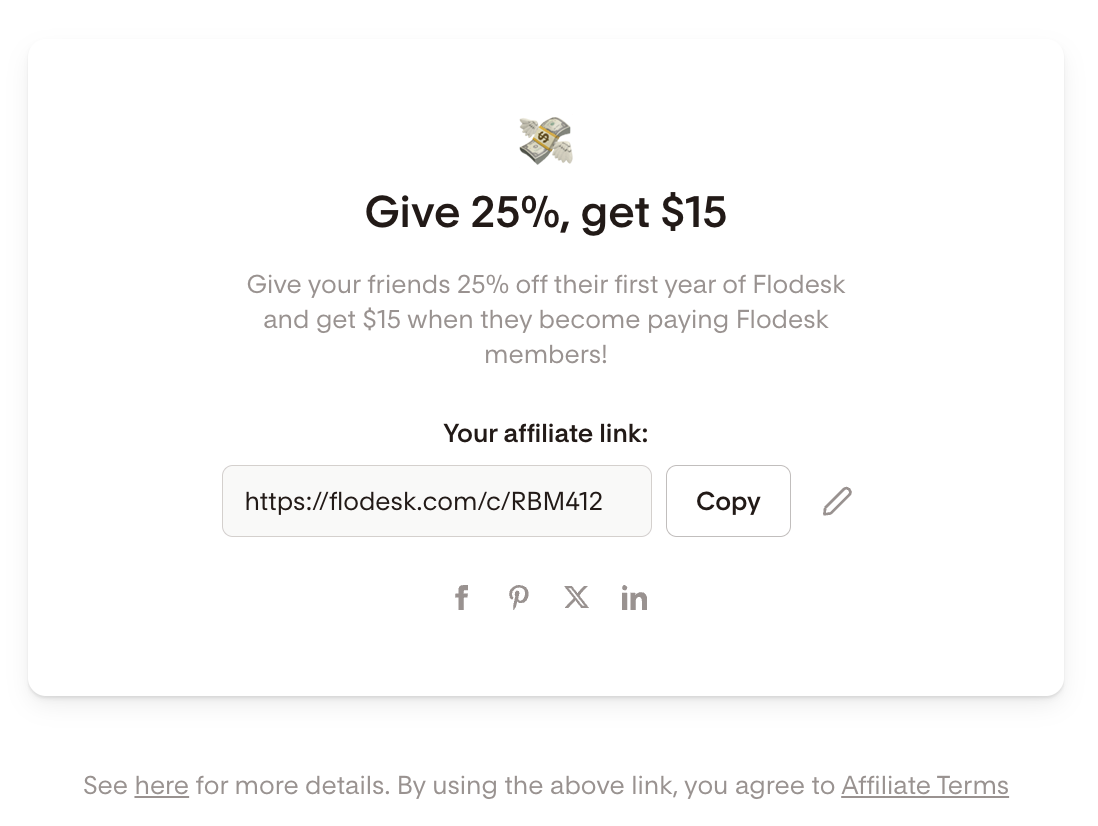The height and width of the screenshot is (826, 1098).
Task: Share affiliate link on LinkedIn
Action: [634, 598]
